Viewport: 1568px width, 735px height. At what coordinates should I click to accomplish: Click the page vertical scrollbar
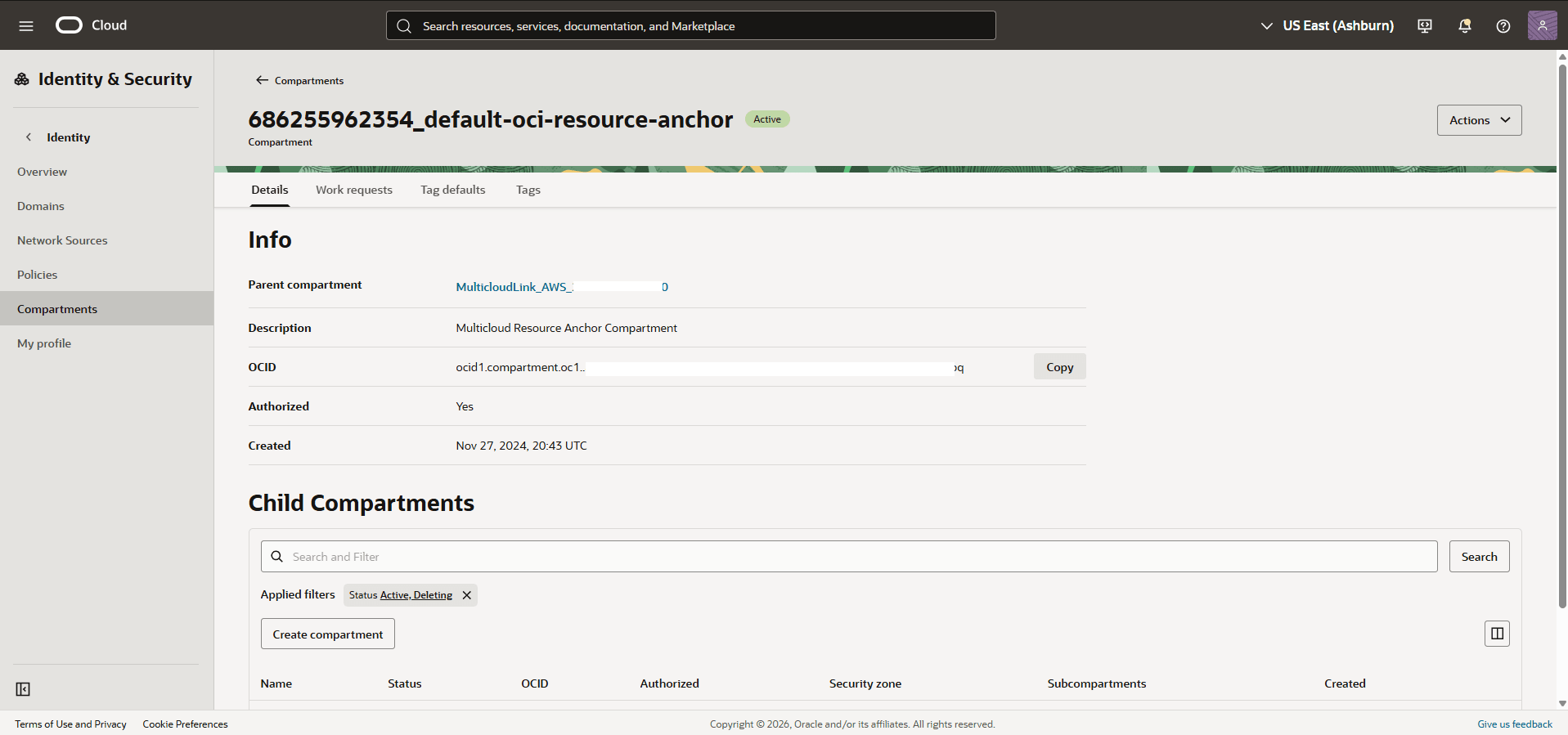click(x=1562, y=335)
